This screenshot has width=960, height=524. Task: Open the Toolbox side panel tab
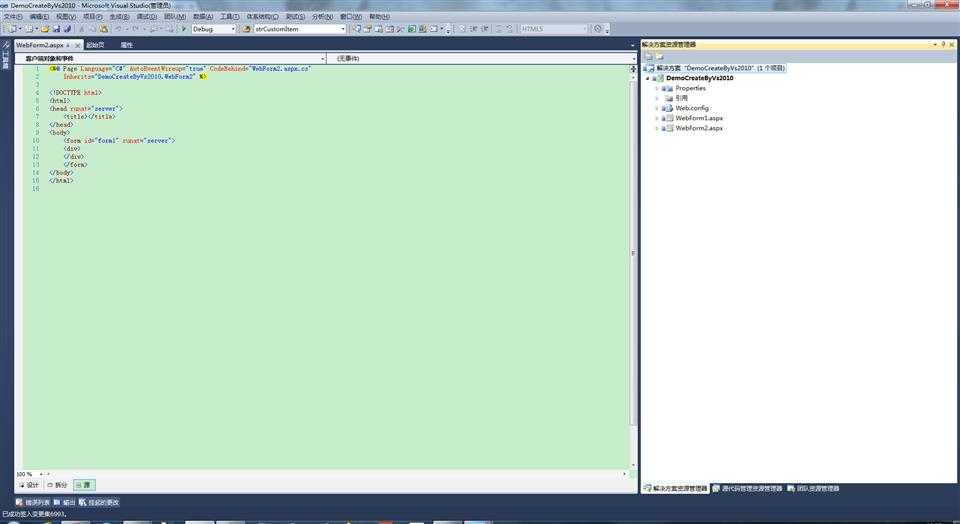pos(6,56)
